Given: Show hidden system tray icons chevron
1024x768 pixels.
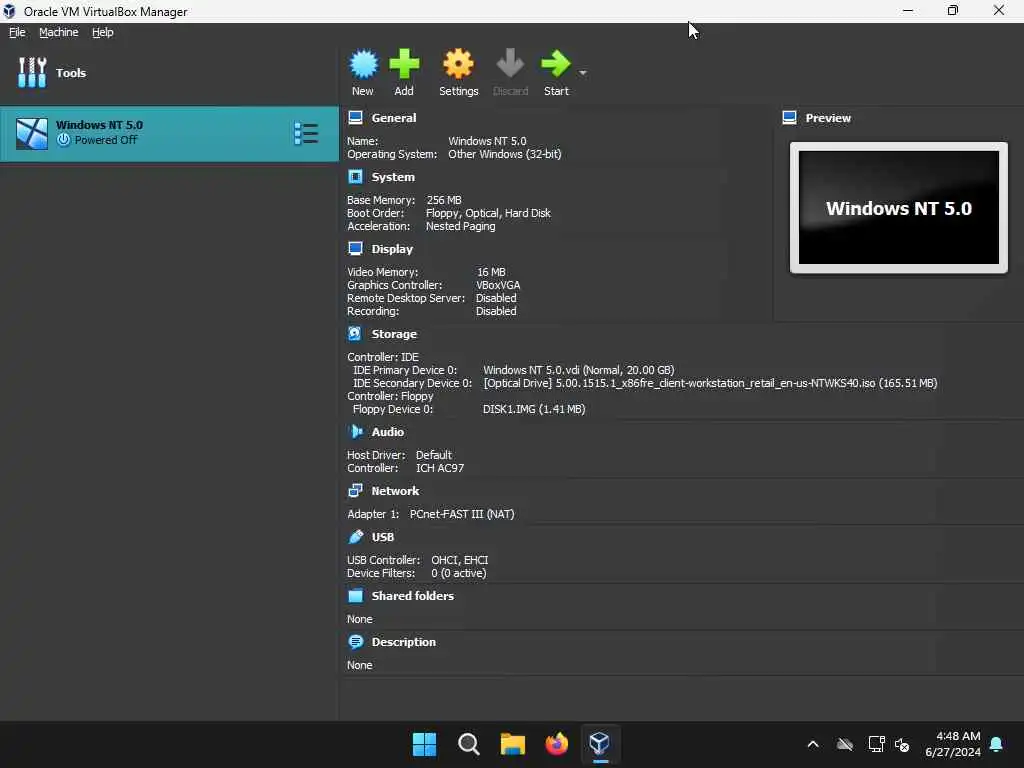Looking at the screenshot, I should pyautogui.click(x=813, y=744).
